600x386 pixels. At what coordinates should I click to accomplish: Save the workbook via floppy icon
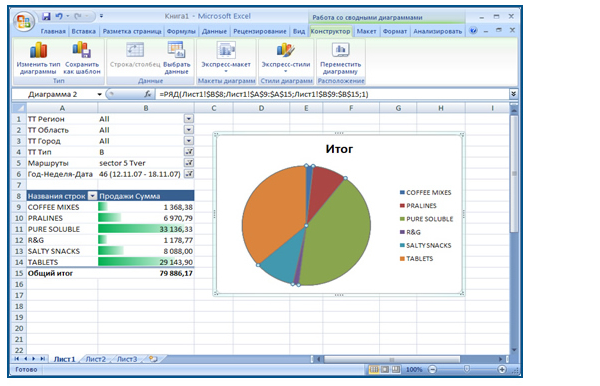[x=46, y=16]
